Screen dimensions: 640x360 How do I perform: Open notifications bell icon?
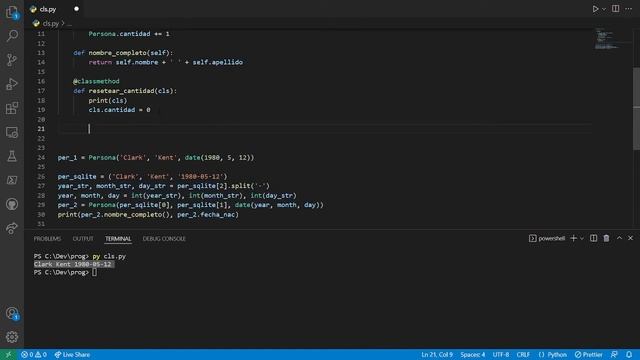629,355
